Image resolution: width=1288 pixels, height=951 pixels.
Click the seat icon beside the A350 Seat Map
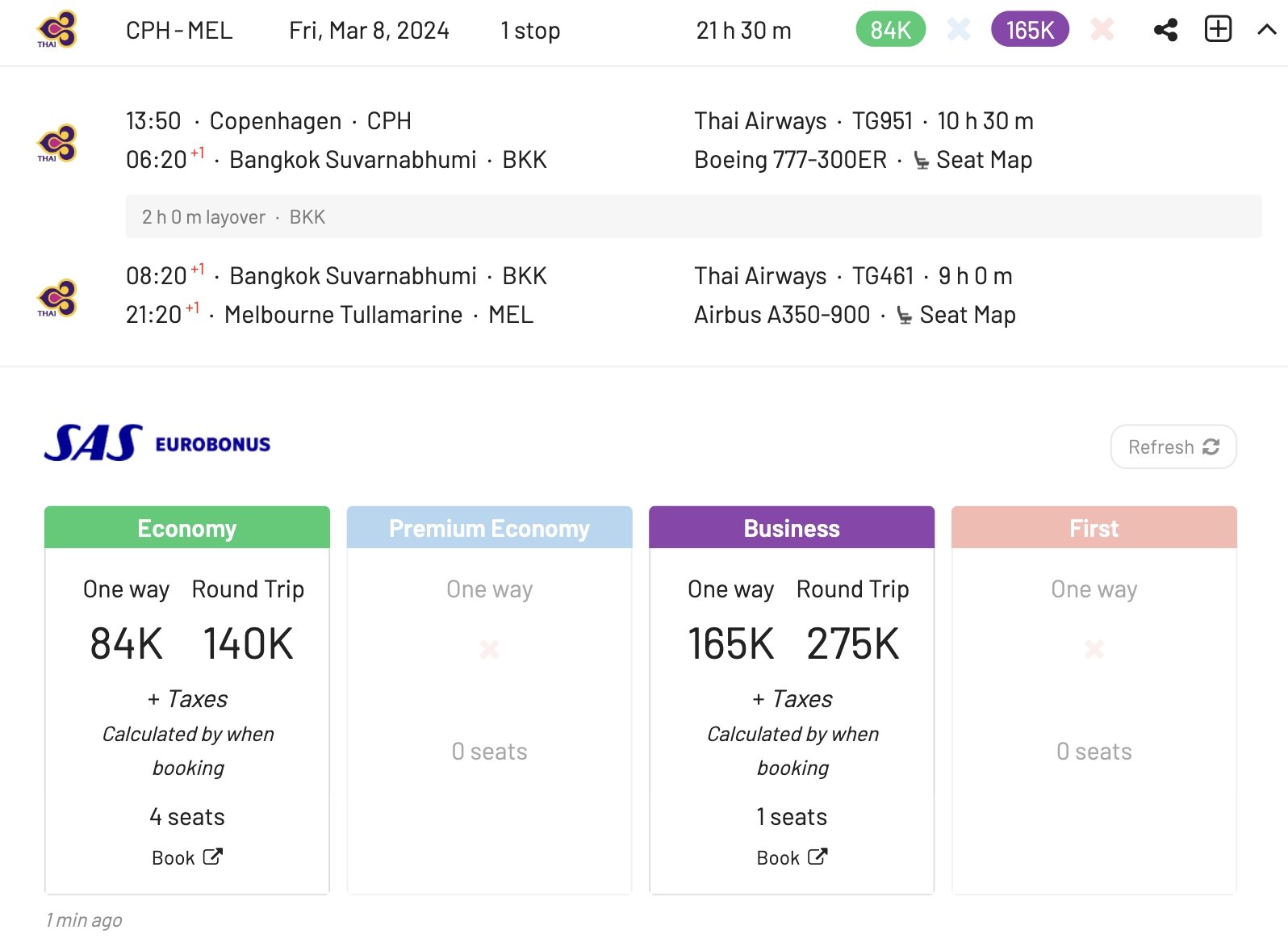tap(904, 316)
